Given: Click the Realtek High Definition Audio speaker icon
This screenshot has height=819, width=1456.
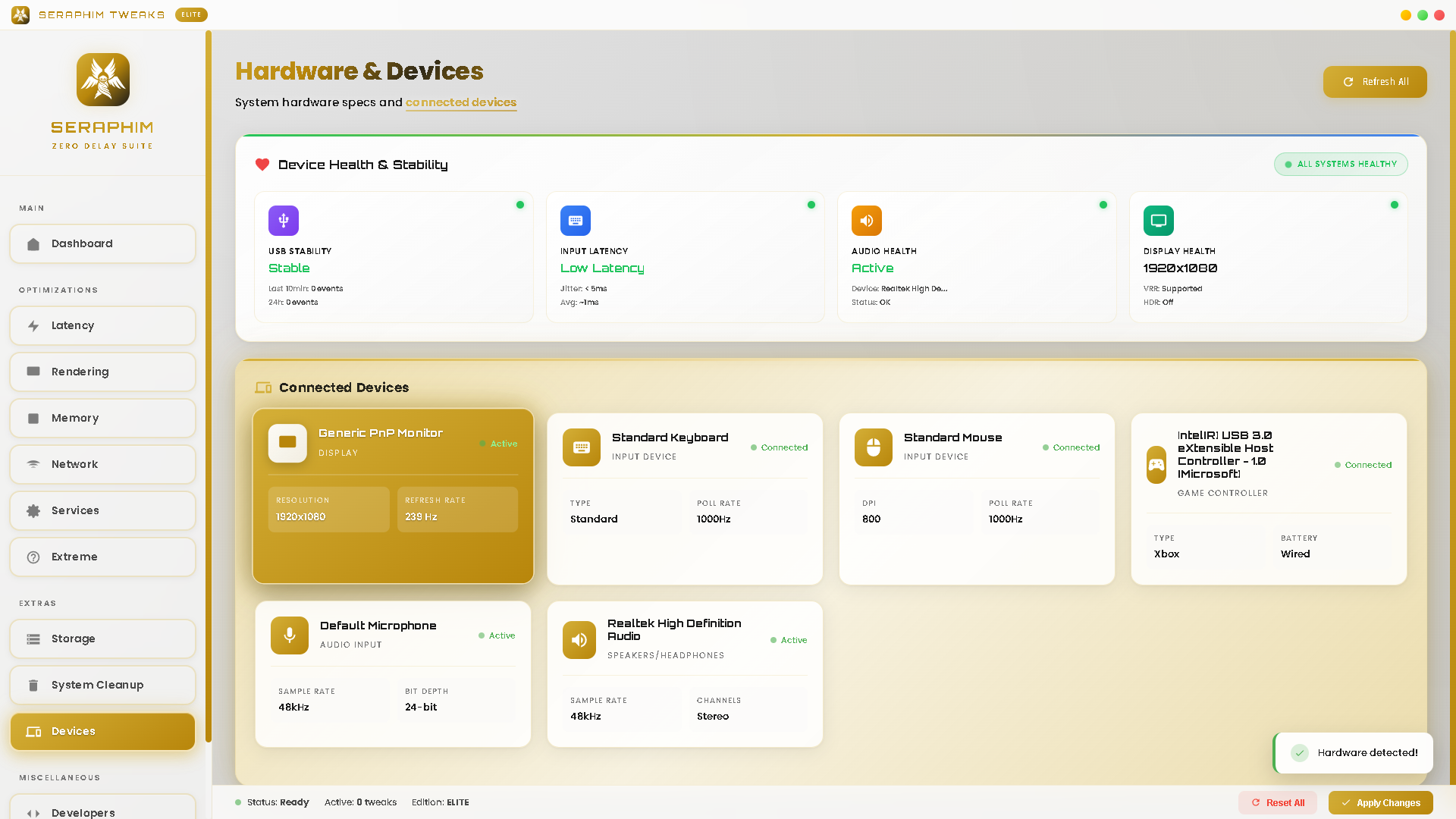Looking at the screenshot, I should [x=579, y=640].
